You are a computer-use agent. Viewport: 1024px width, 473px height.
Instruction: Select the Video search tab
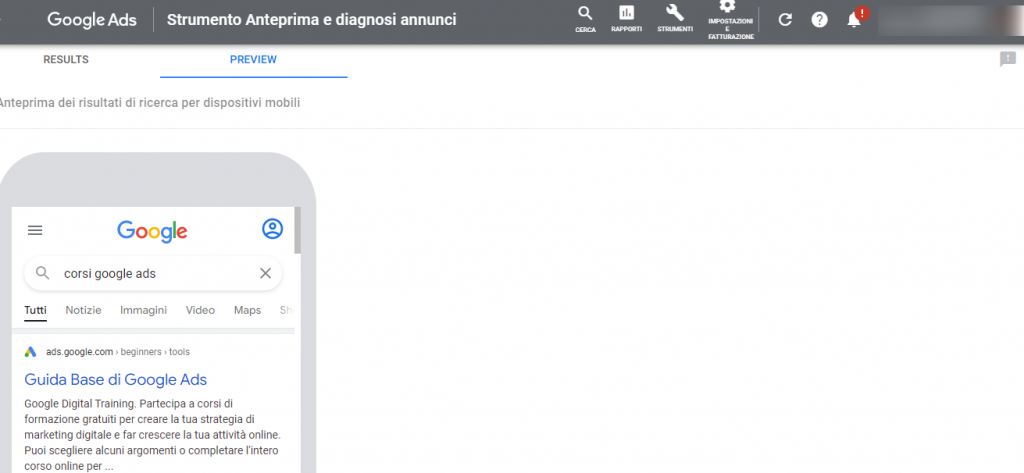pos(200,310)
